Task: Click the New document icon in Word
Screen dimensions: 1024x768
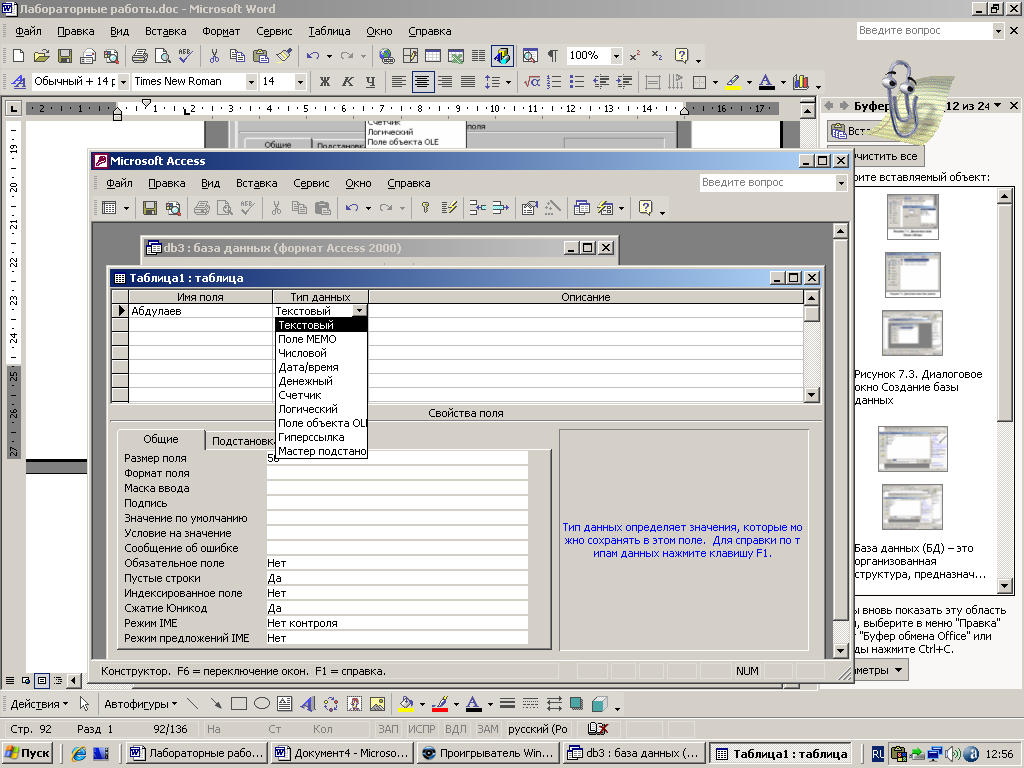Action: click(x=18, y=56)
